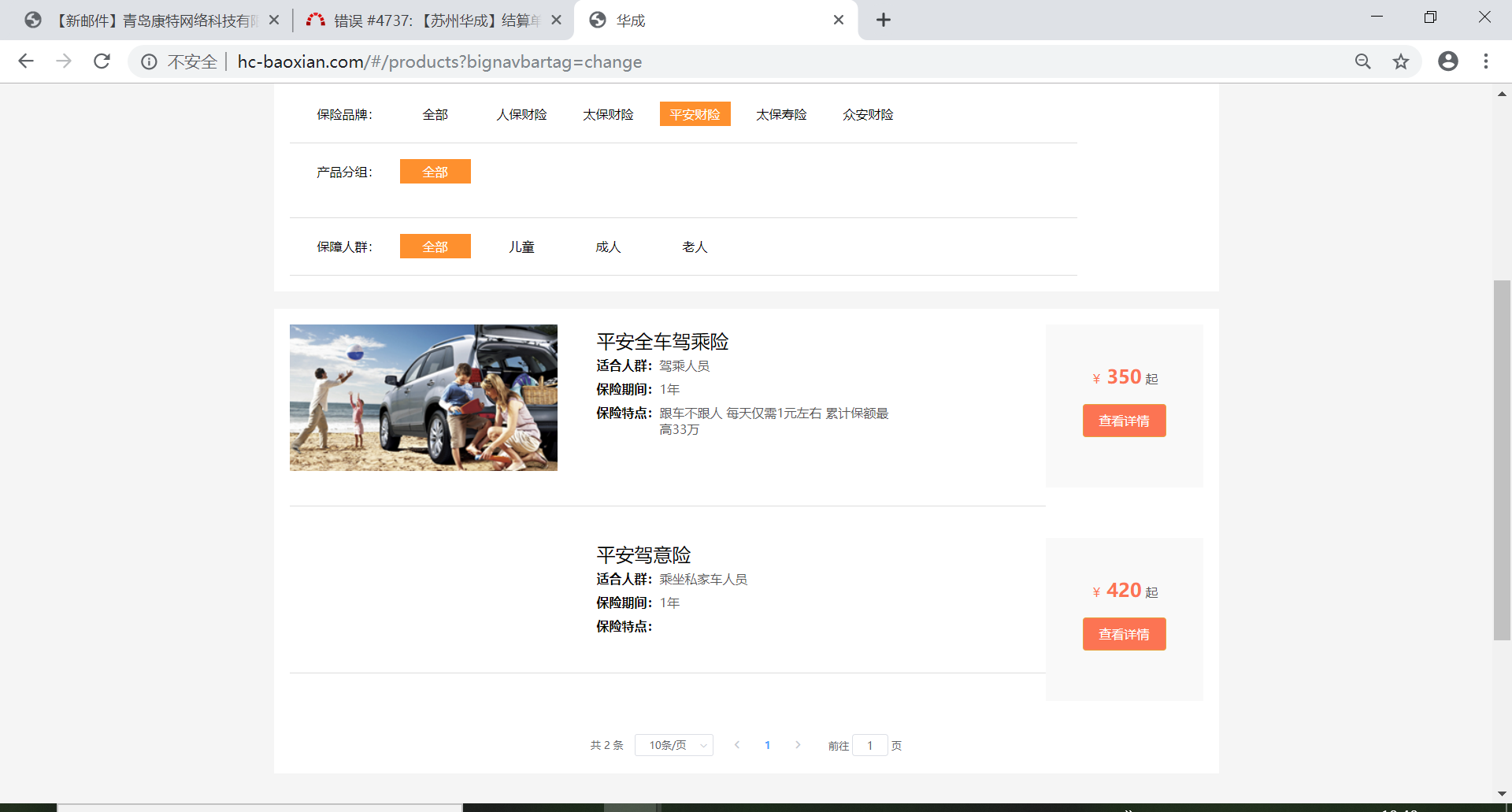Open the Chrome profile avatar icon
Screen dimensions: 1512x812
1447,61
